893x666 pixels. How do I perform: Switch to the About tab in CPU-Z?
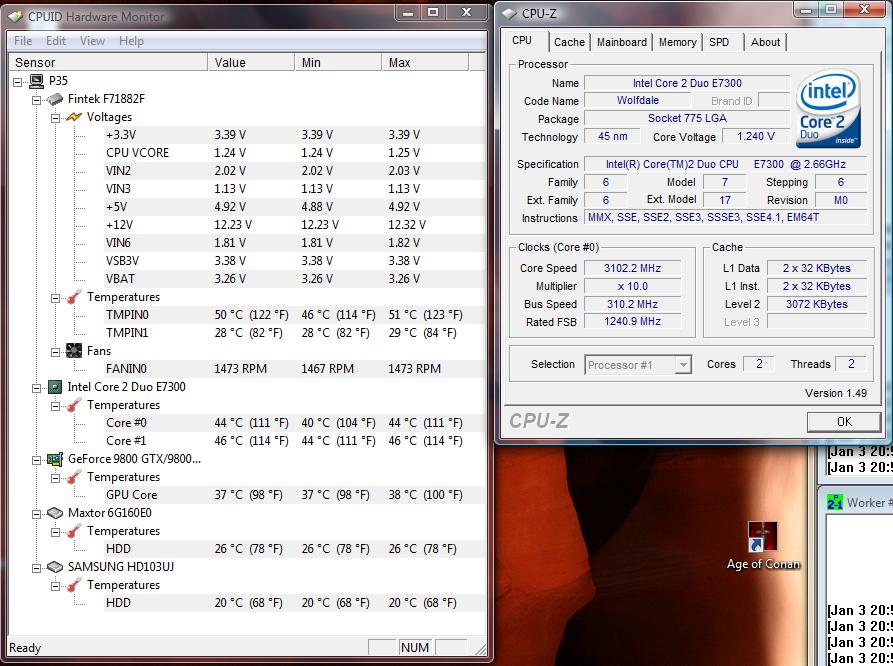click(x=765, y=42)
